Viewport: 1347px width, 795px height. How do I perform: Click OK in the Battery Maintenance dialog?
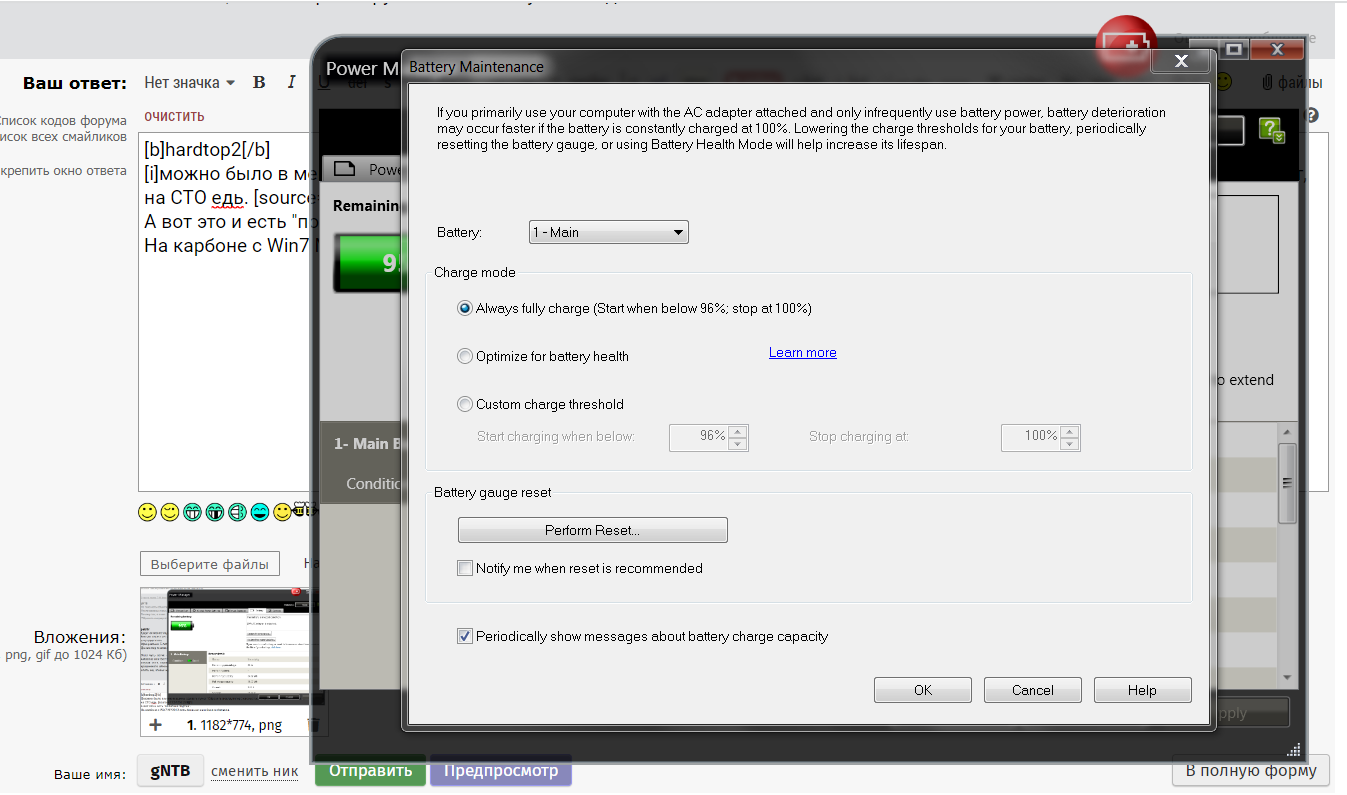(x=922, y=690)
